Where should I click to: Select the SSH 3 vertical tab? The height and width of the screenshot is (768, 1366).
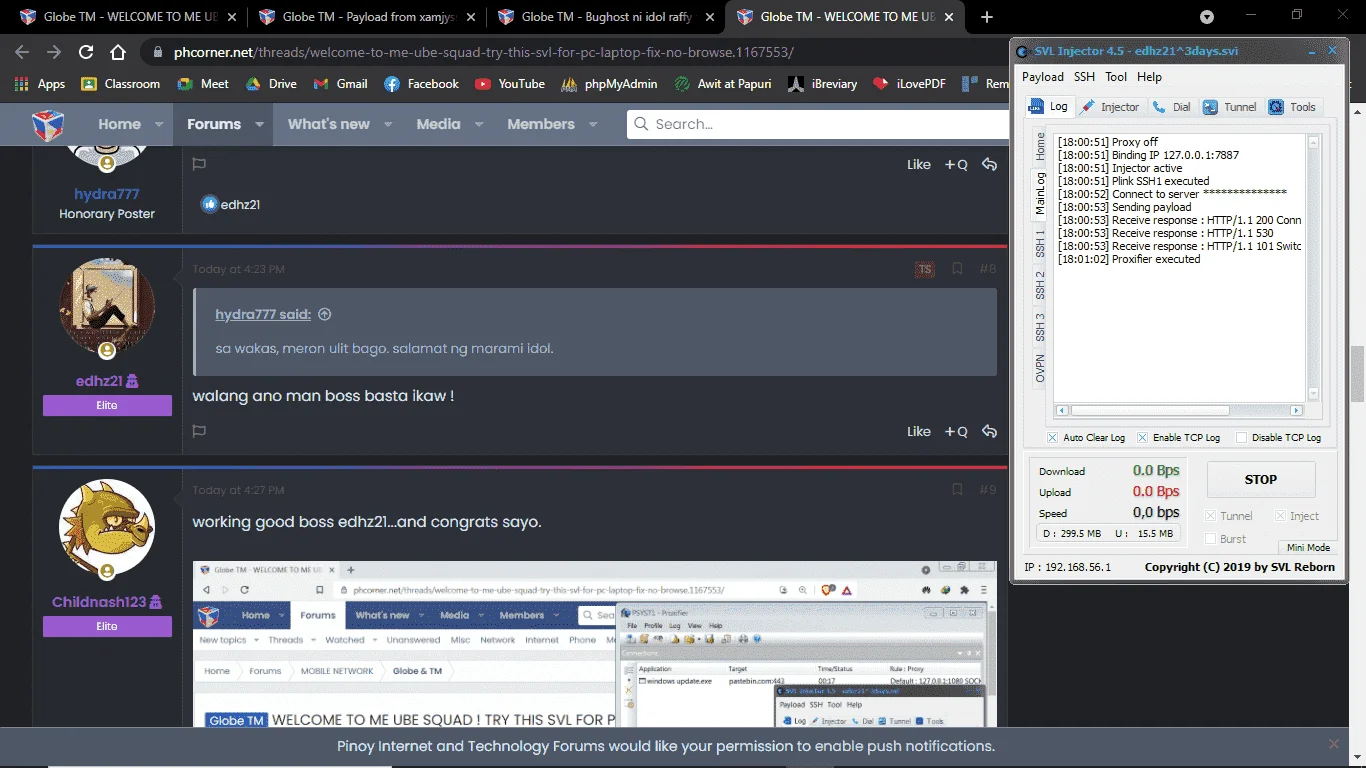1040,327
